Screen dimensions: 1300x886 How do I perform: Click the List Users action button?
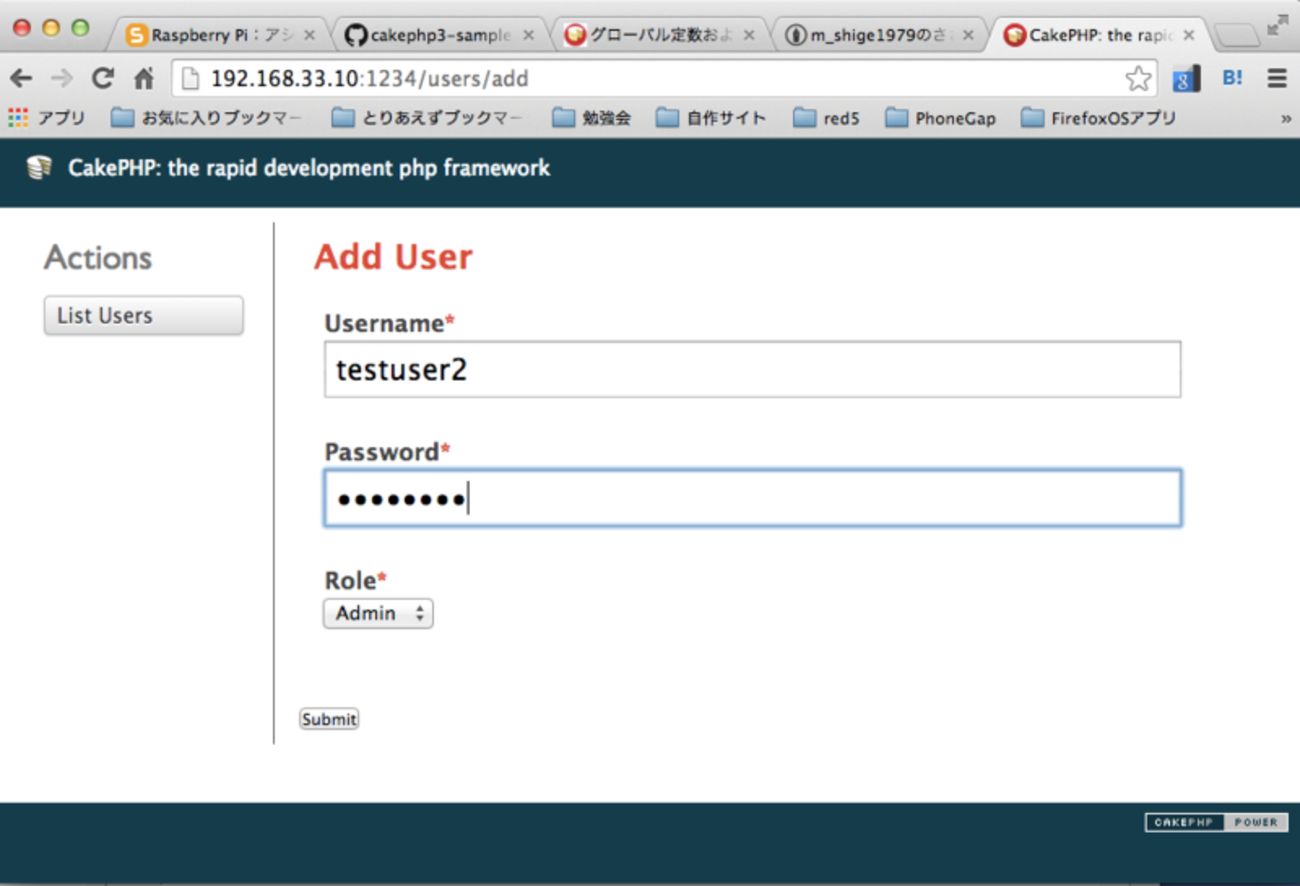pyautogui.click(x=143, y=315)
